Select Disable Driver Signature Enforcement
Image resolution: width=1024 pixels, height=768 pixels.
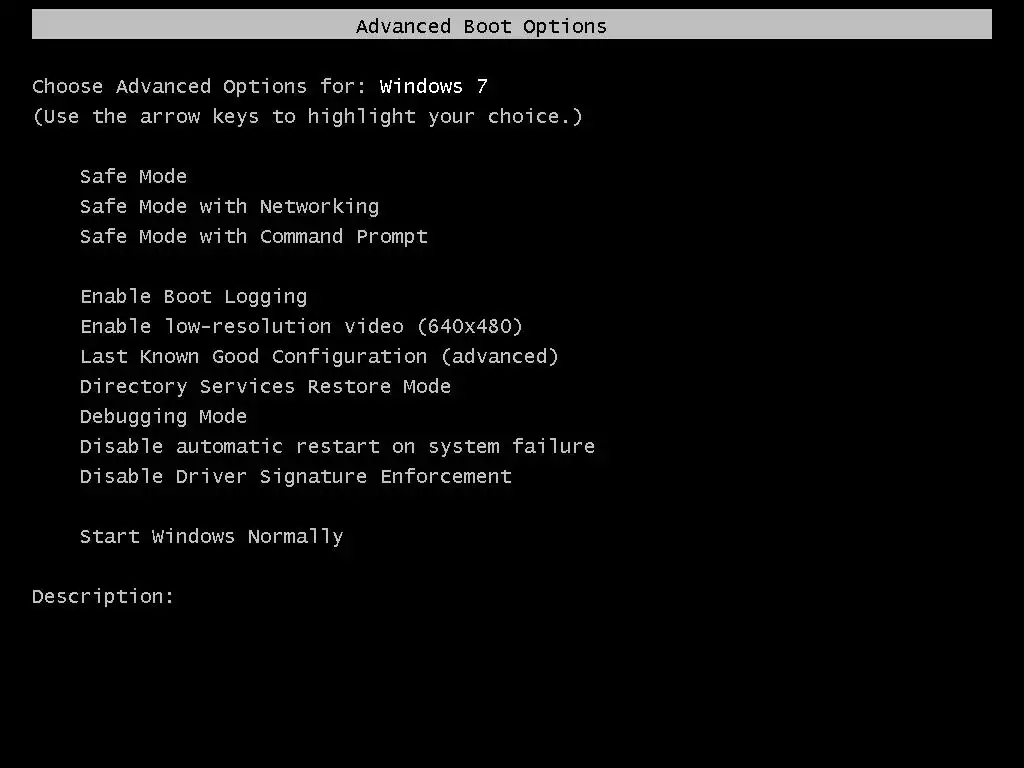coord(295,477)
